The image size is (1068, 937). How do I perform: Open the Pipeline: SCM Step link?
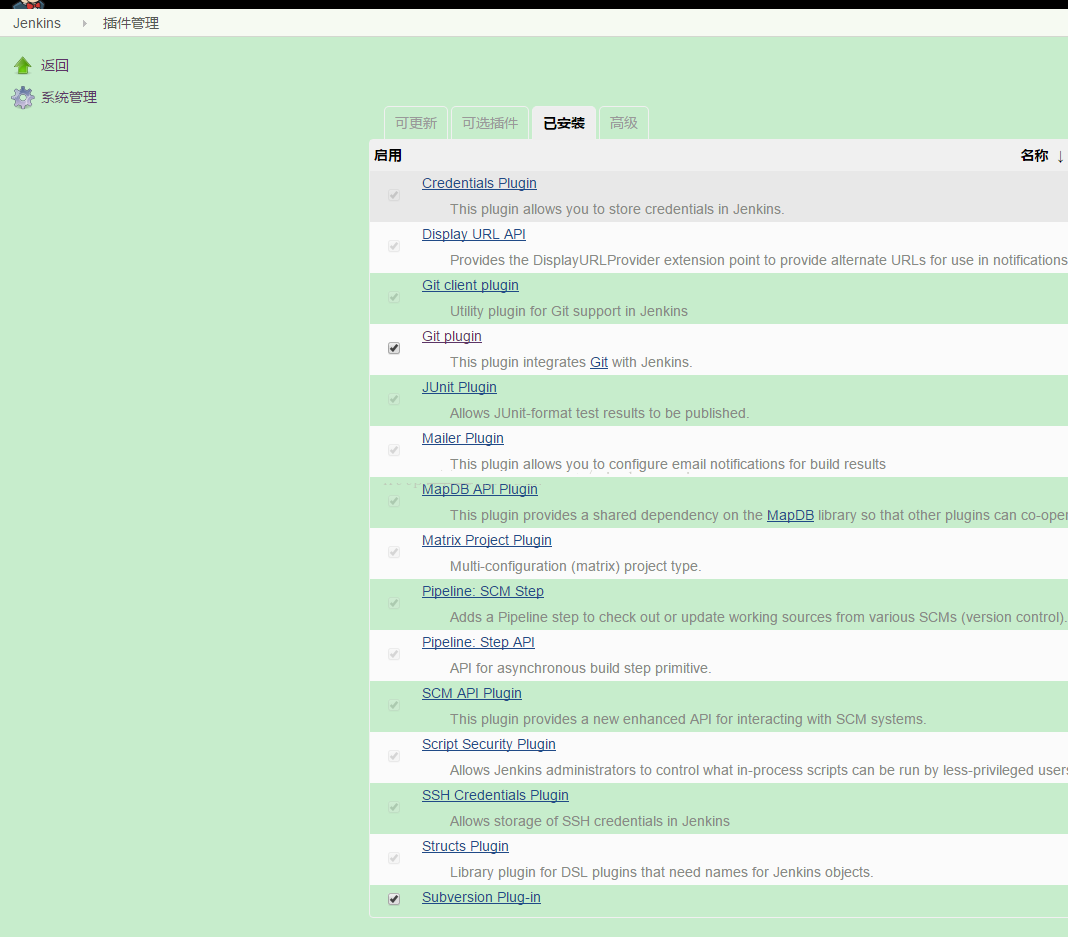click(482, 591)
